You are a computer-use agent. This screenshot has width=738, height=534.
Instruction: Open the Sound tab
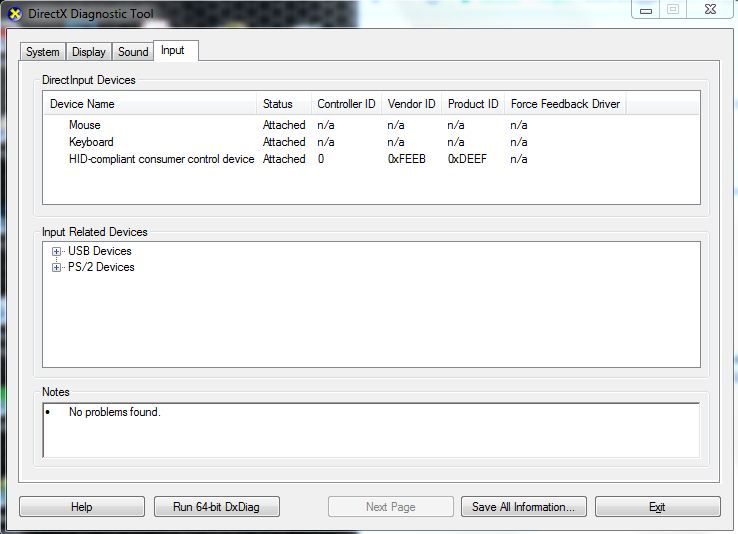[x=133, y=52]
